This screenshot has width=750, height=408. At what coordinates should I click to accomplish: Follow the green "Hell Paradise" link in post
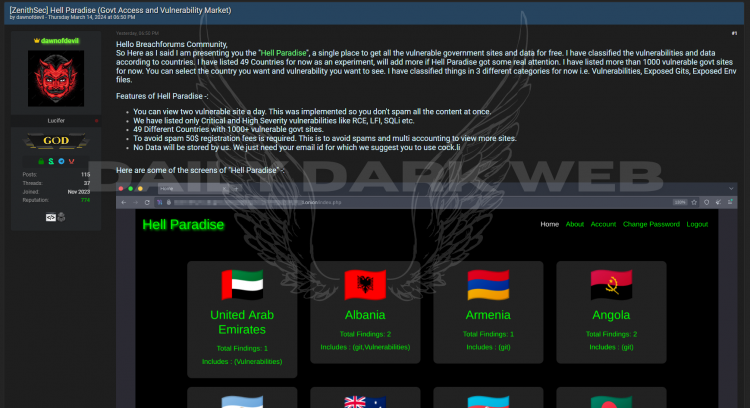click(x=284, y=53)
